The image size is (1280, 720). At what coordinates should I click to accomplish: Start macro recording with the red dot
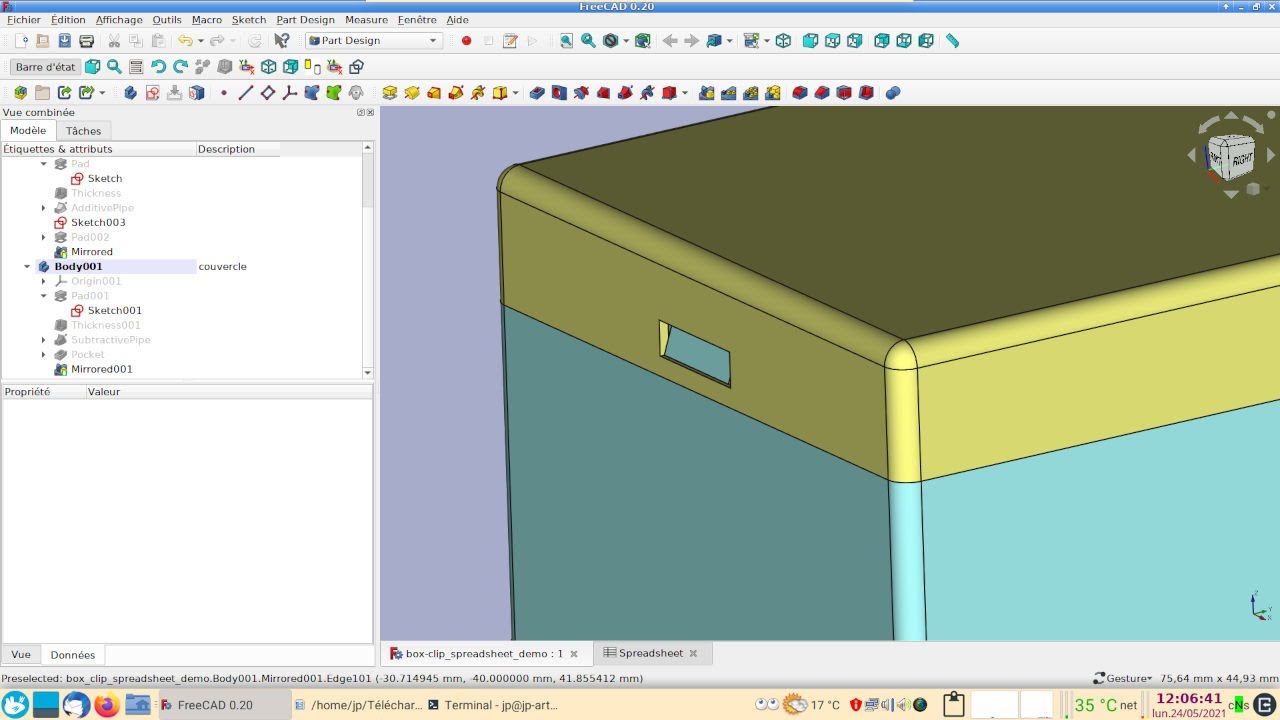pyautogui.click(x=466, y=41)
